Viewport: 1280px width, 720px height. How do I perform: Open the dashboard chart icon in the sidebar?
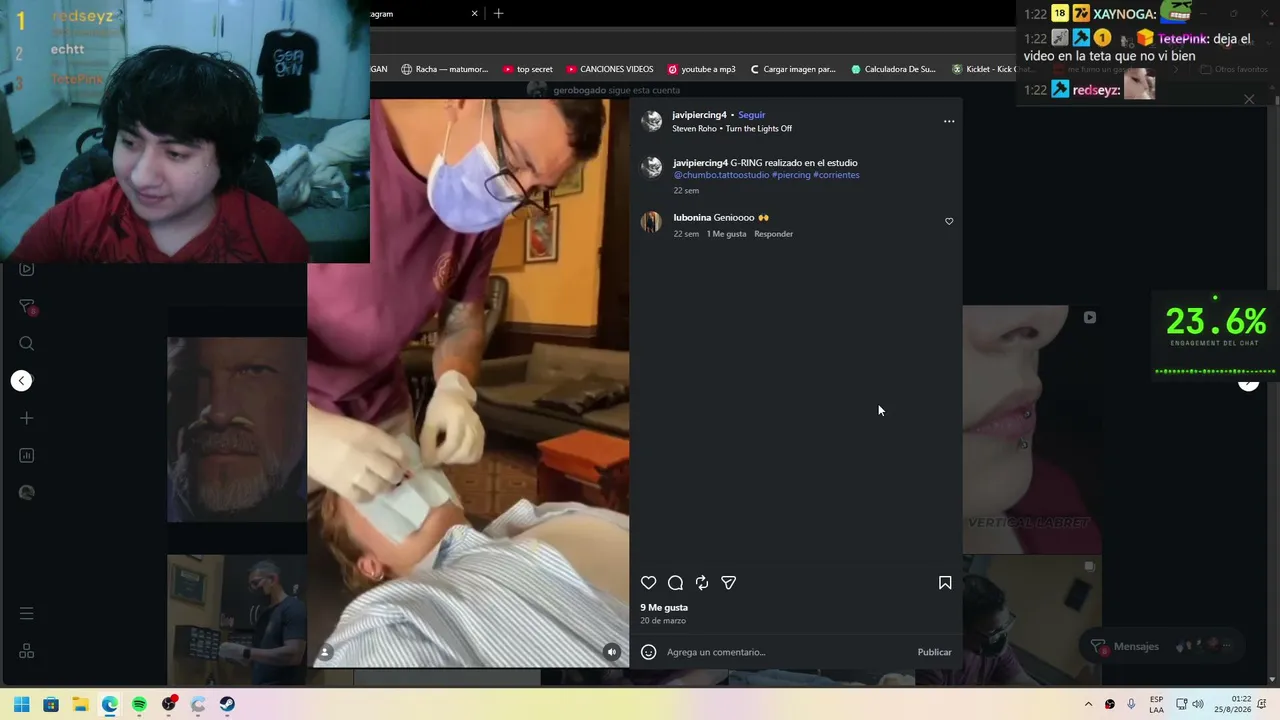coord(27,455)
